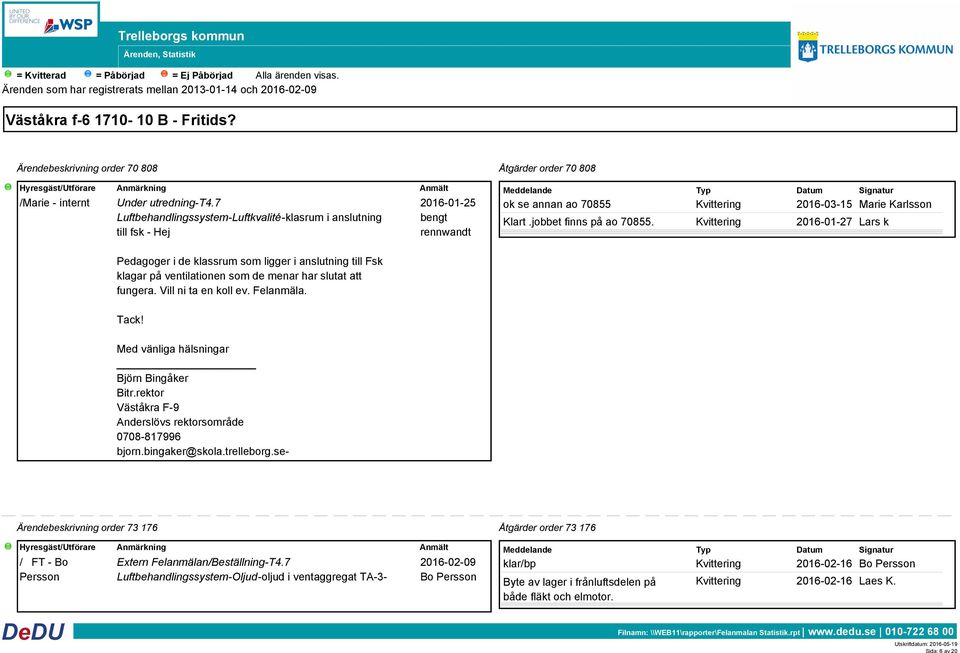The width and height of the screenshot is (960, 653).
Task: Click reporter name 'bengt rennwandt'
Action: 445,225
